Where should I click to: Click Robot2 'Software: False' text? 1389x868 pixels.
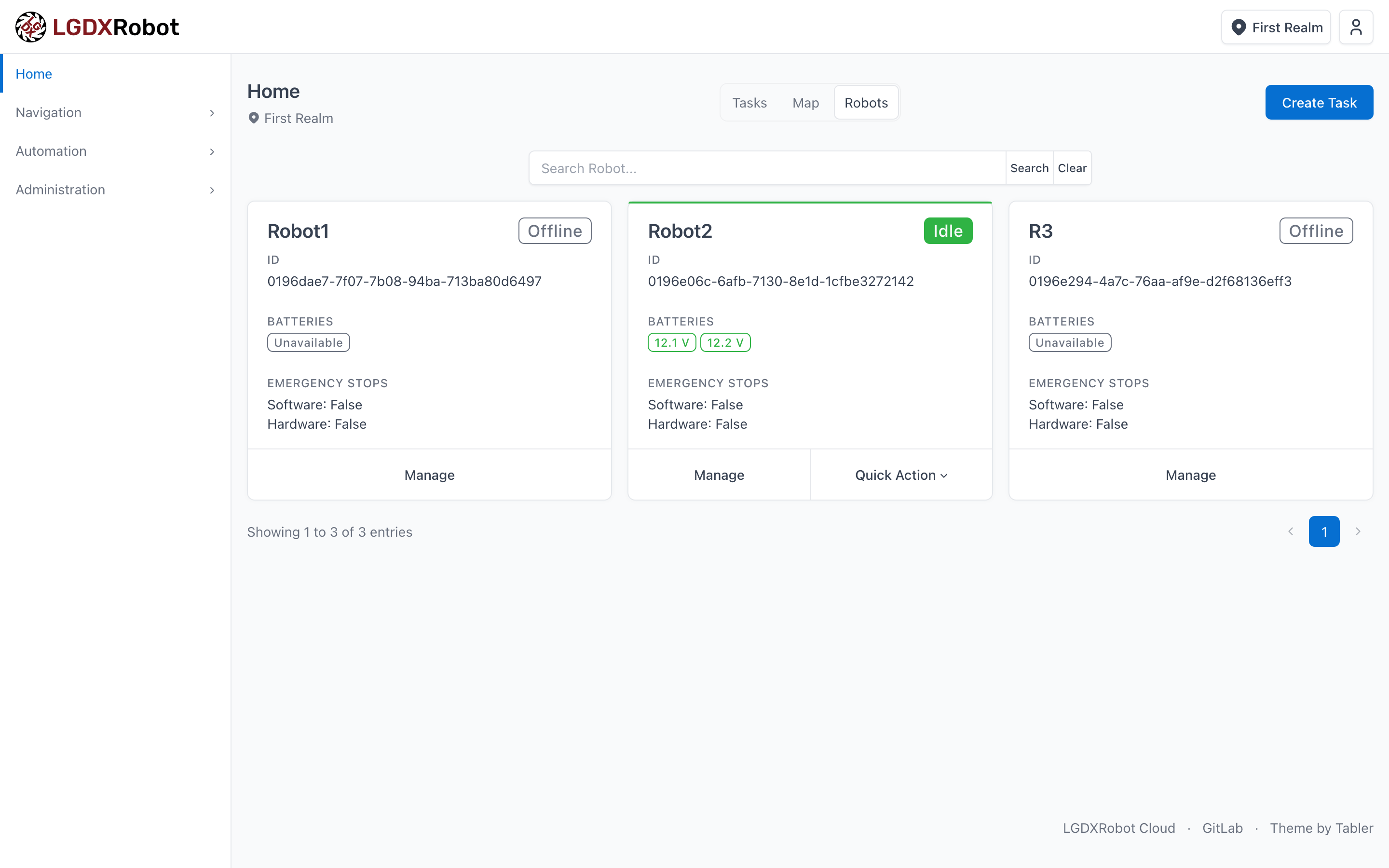click(x=695, y=405)
